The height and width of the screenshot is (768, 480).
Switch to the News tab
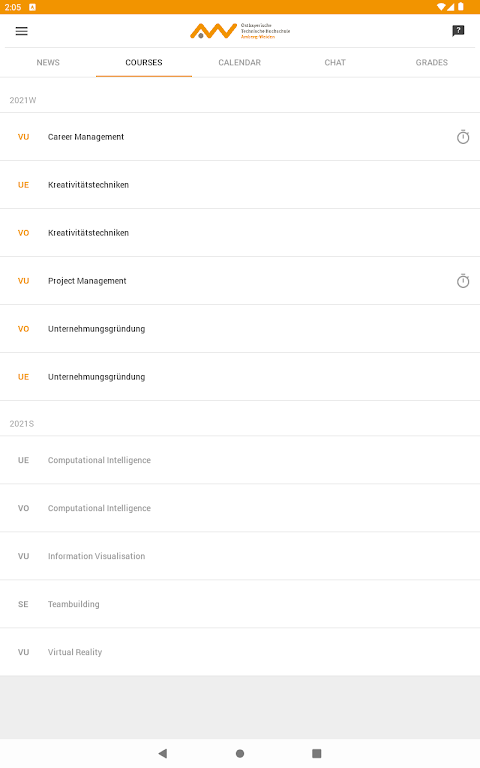point(48,63)
